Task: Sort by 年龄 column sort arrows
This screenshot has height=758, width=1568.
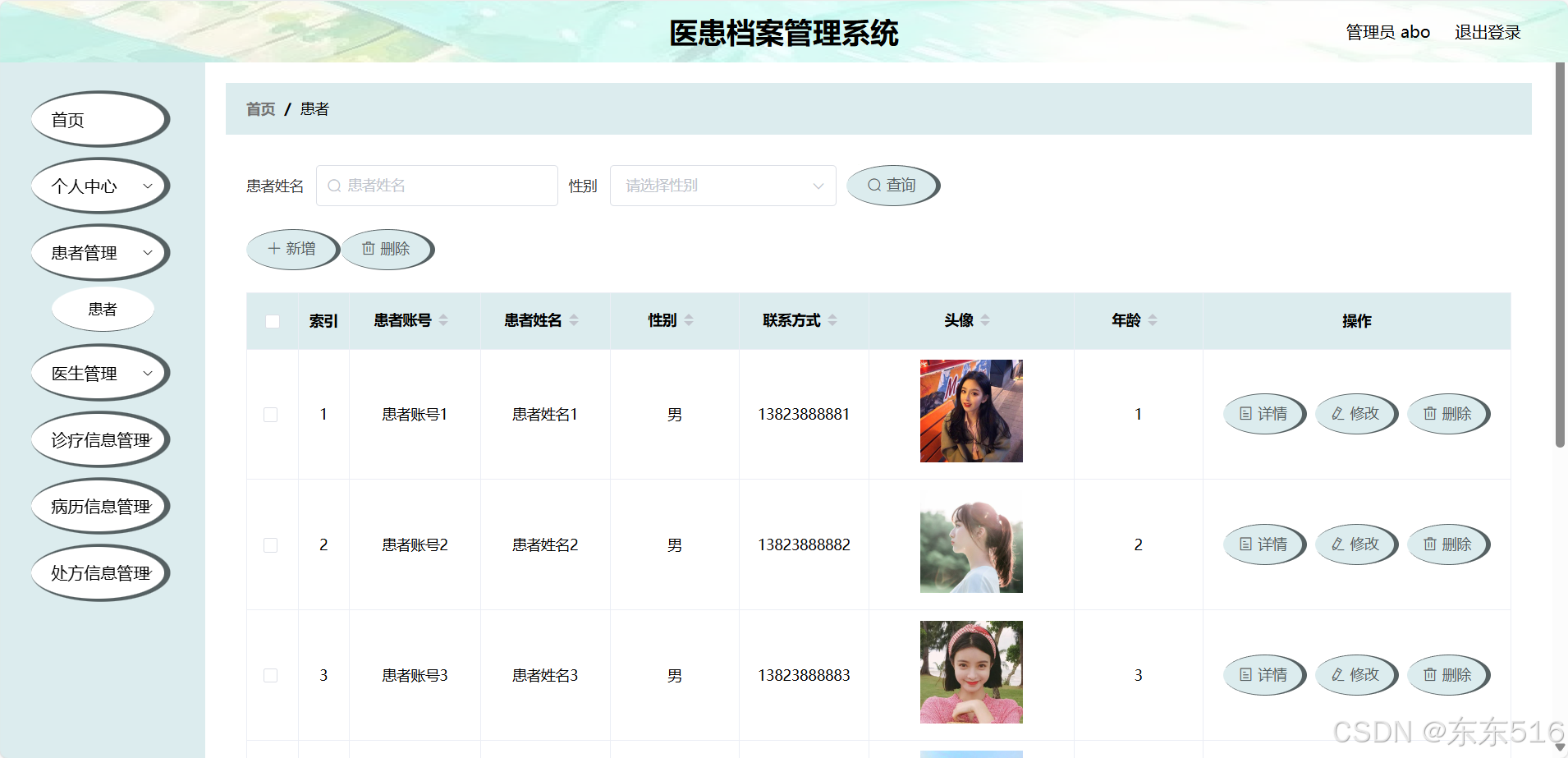Action: (x=1153, y=320)
